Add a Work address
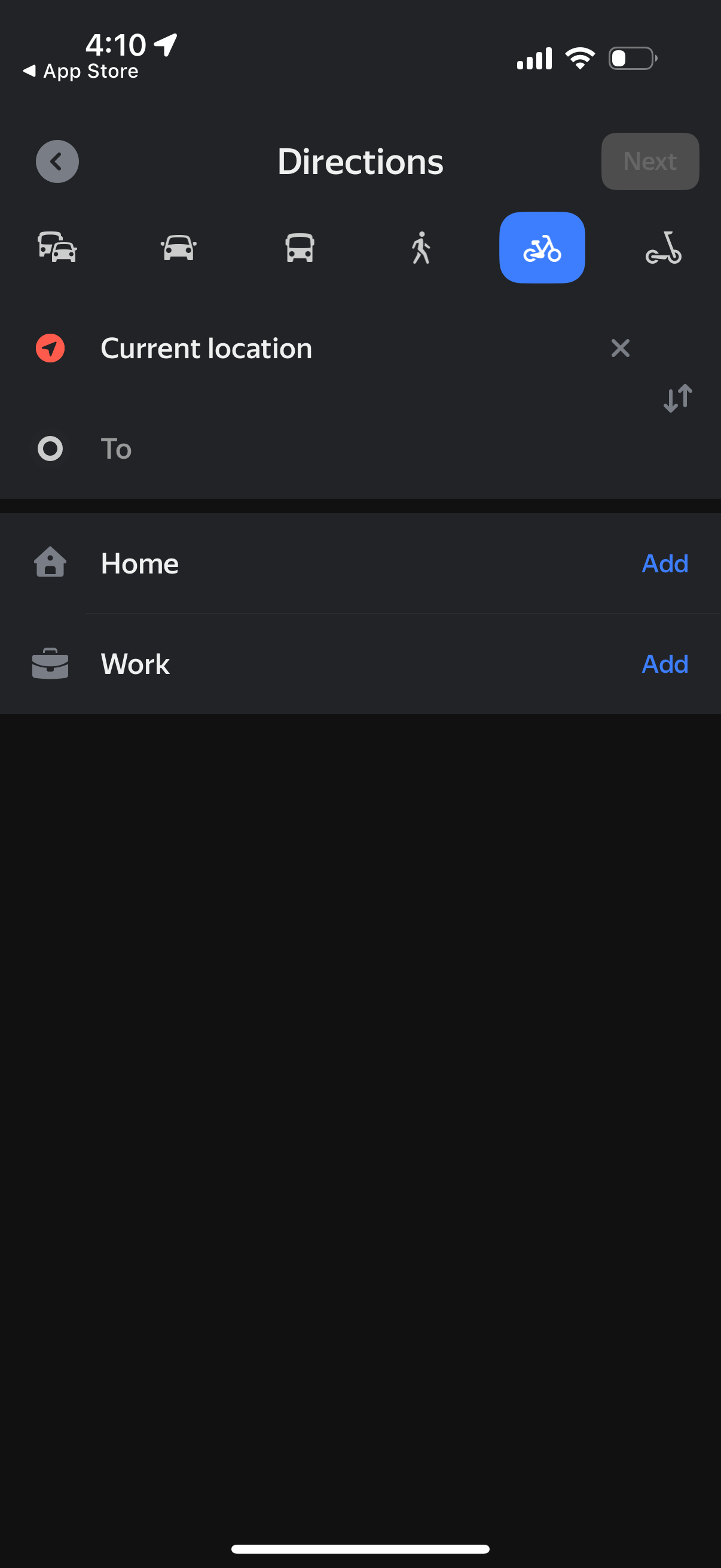The width and height of the screenshot is (721, 1568). click(664, 663)
